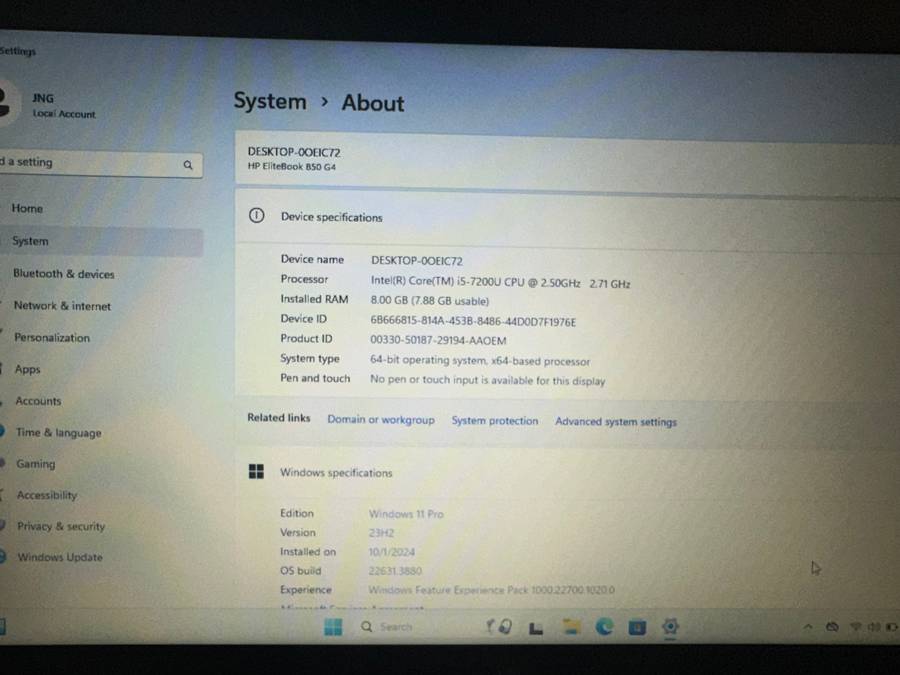Open Accounts settings

37,400
